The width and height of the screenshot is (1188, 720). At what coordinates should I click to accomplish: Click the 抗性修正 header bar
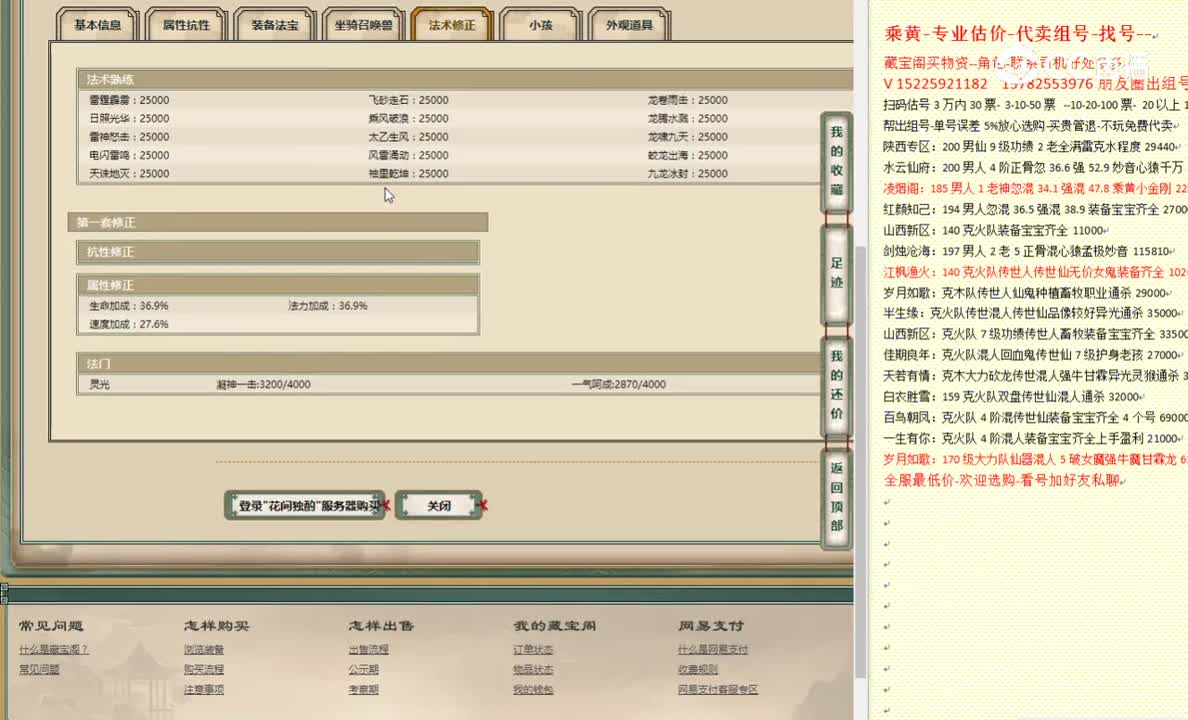point(278,252)
